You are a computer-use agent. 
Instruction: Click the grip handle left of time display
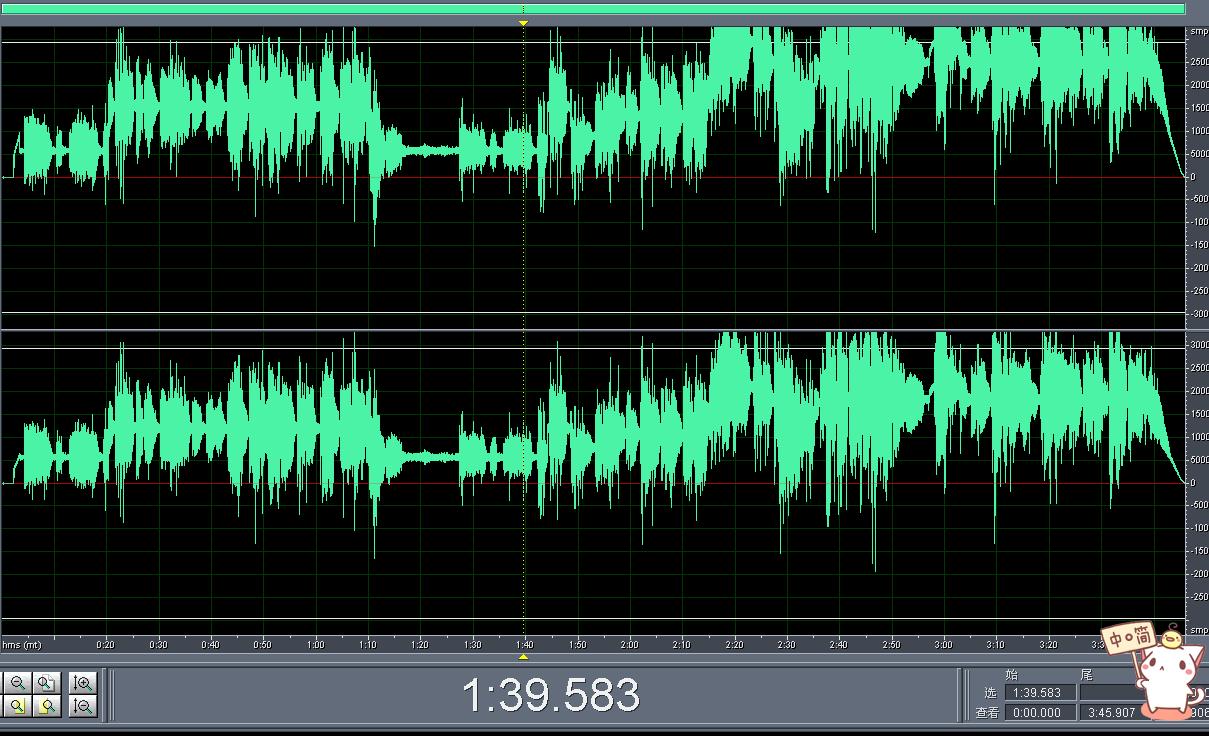[107, 694]
